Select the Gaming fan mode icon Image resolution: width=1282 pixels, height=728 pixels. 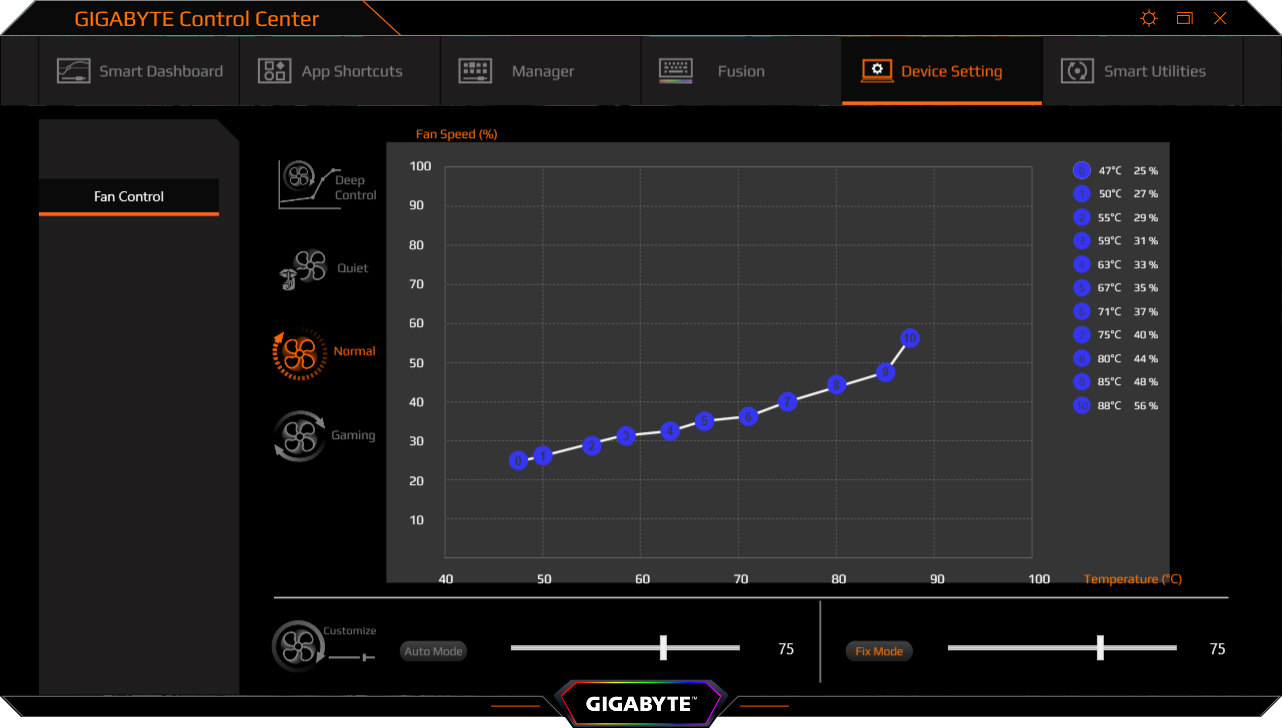(x=300, y=436)
